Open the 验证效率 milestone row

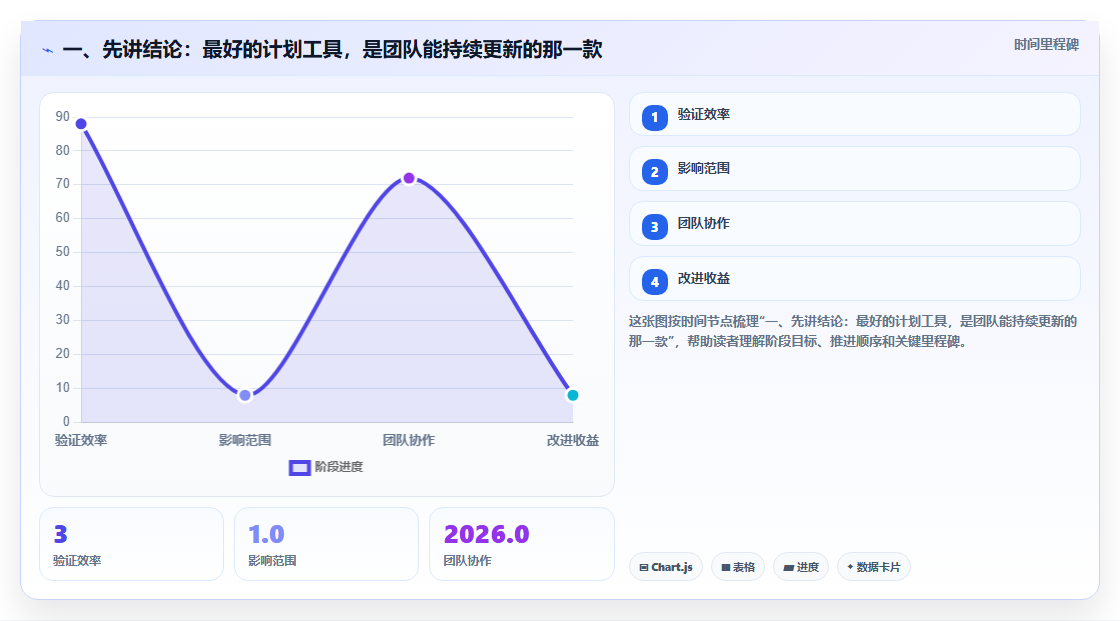click(x=854, y=114)
